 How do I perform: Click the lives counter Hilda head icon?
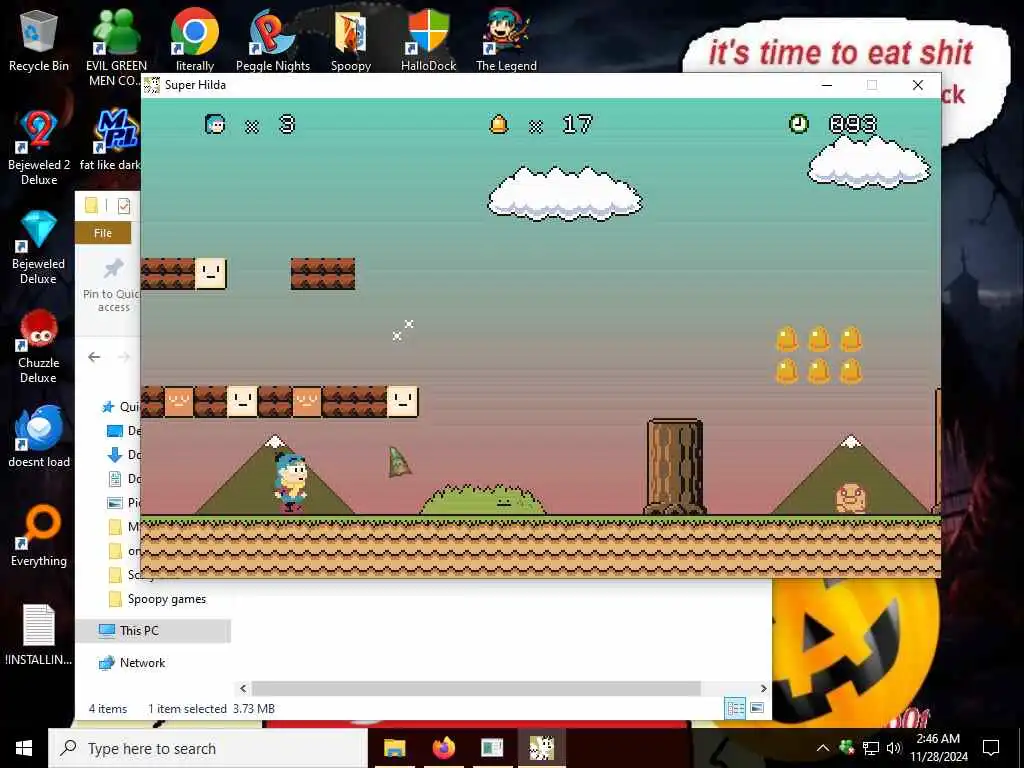[x=216, y=124]
